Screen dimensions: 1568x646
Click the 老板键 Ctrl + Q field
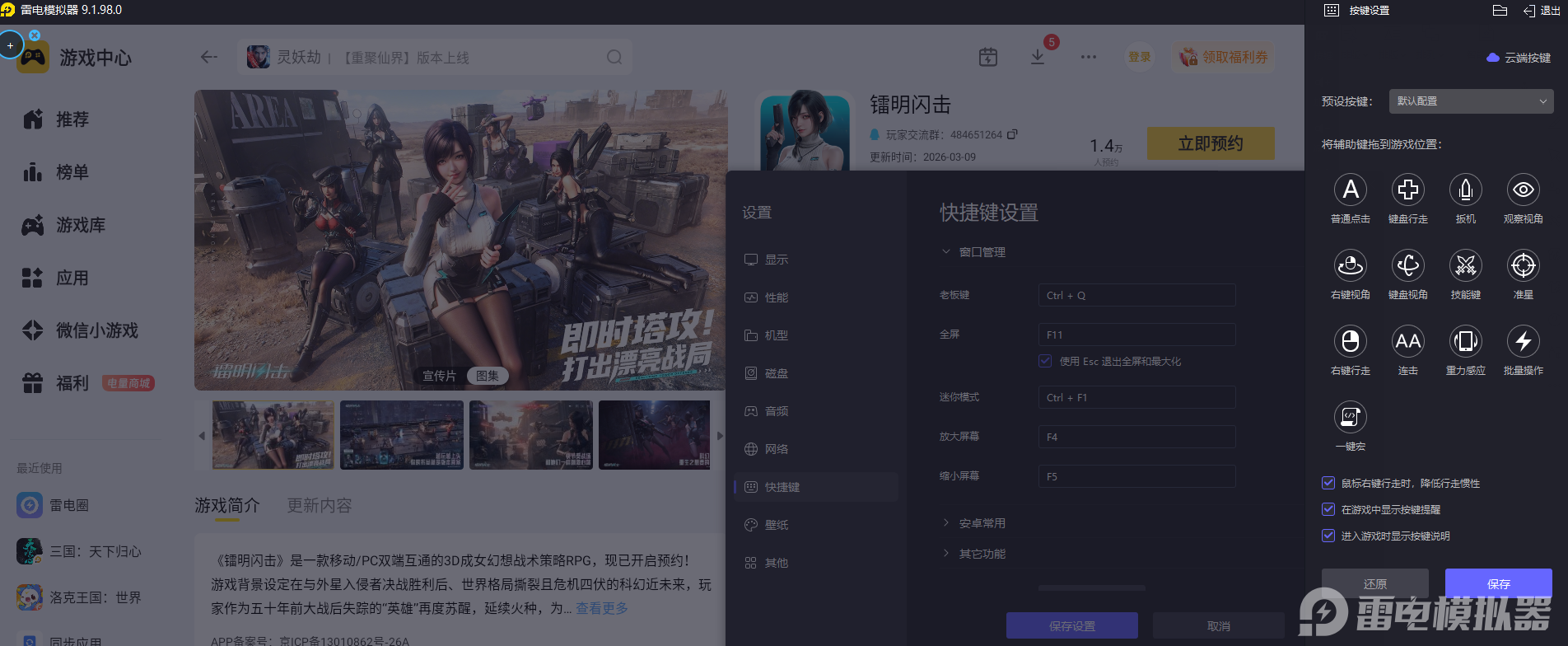1136,295
